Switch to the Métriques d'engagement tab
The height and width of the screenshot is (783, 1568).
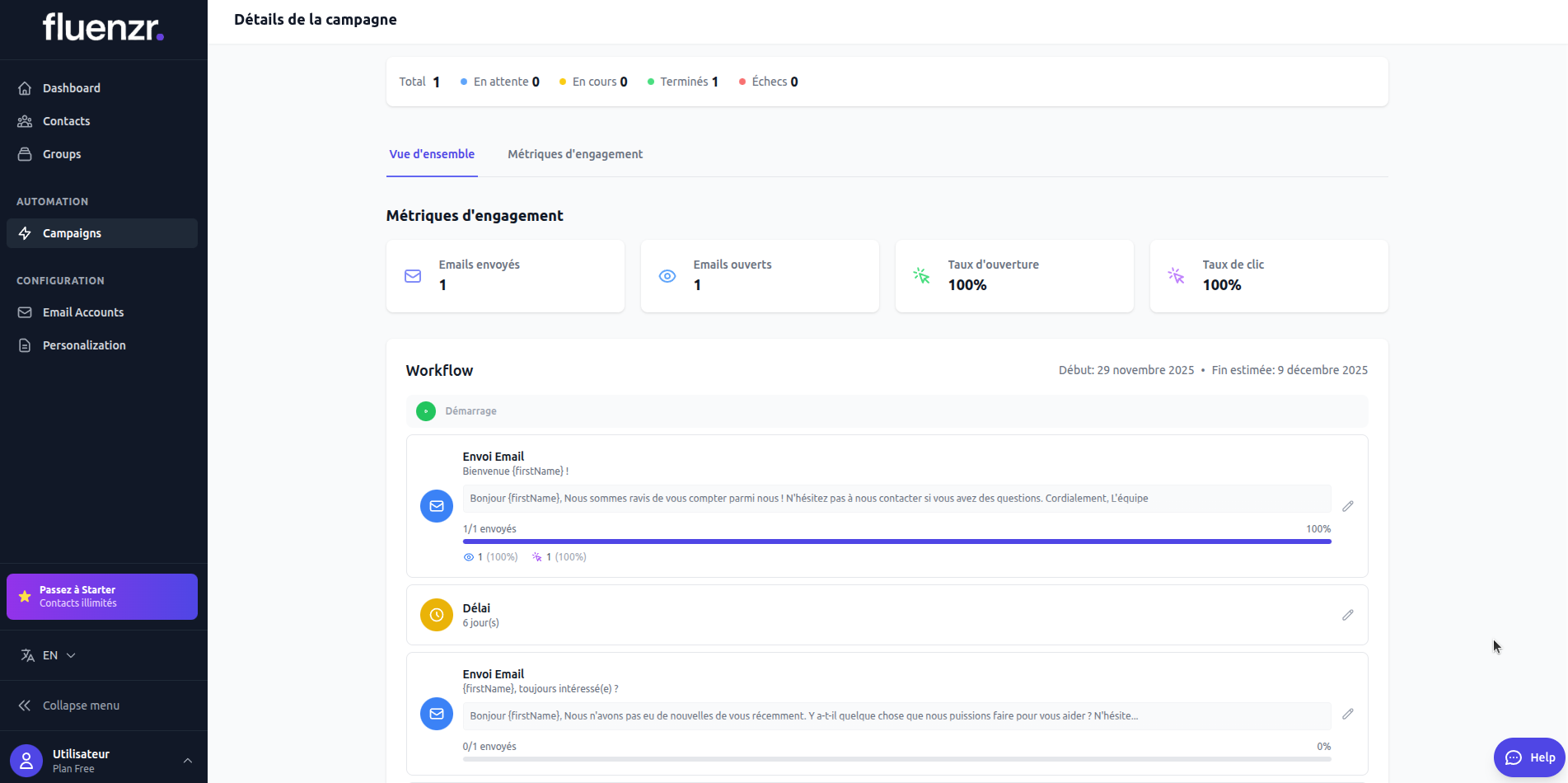click(574, 154)
